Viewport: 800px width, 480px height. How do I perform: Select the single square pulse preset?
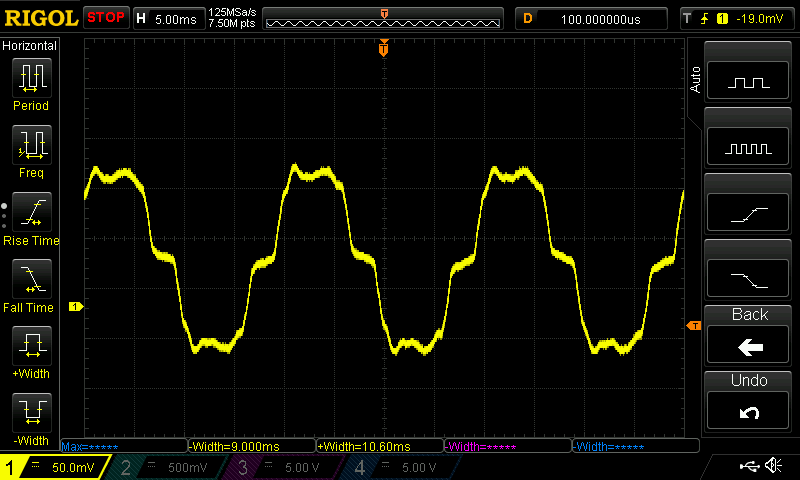point(750,82)
